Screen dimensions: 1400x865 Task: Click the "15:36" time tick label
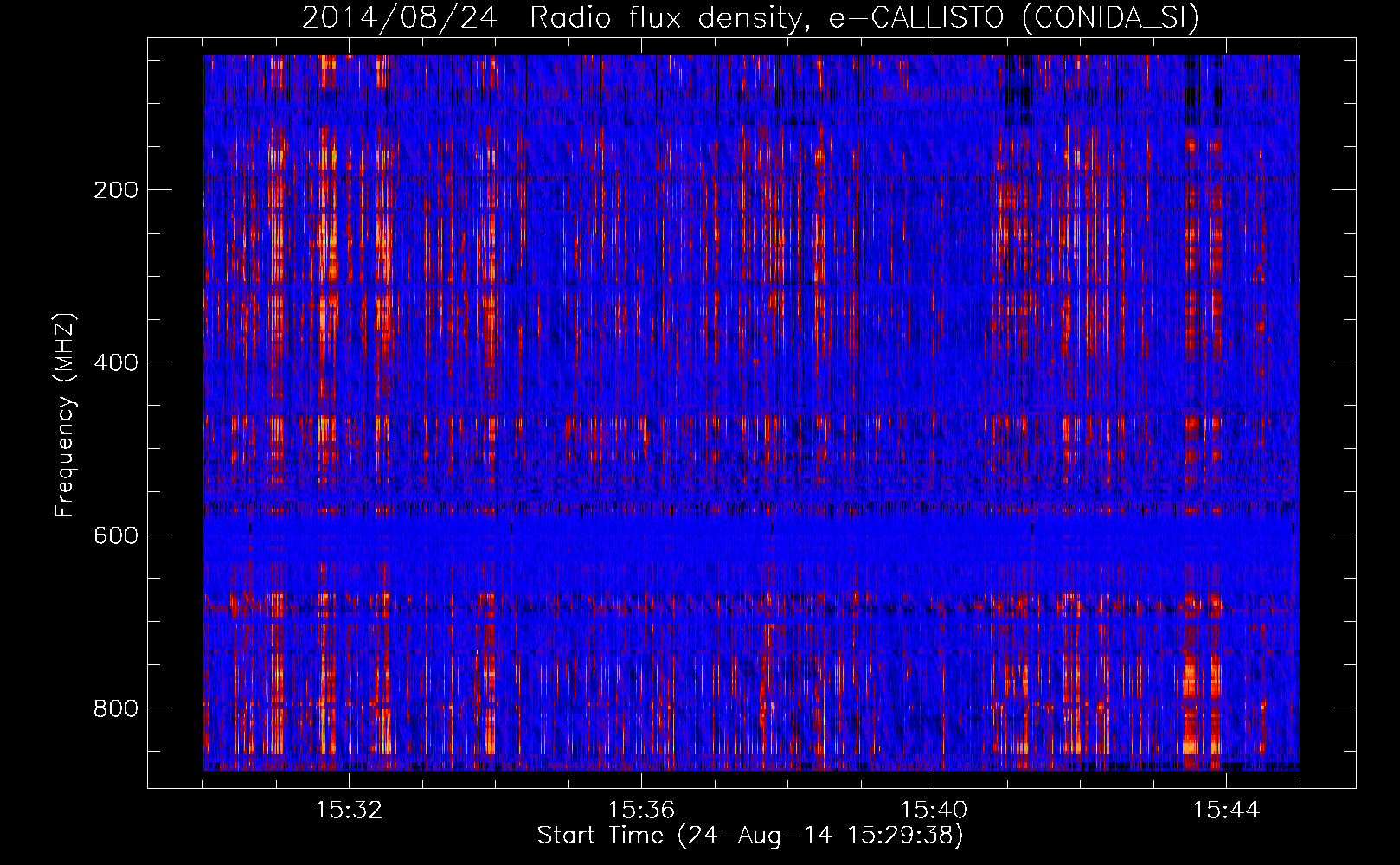(x=641, y=811)
